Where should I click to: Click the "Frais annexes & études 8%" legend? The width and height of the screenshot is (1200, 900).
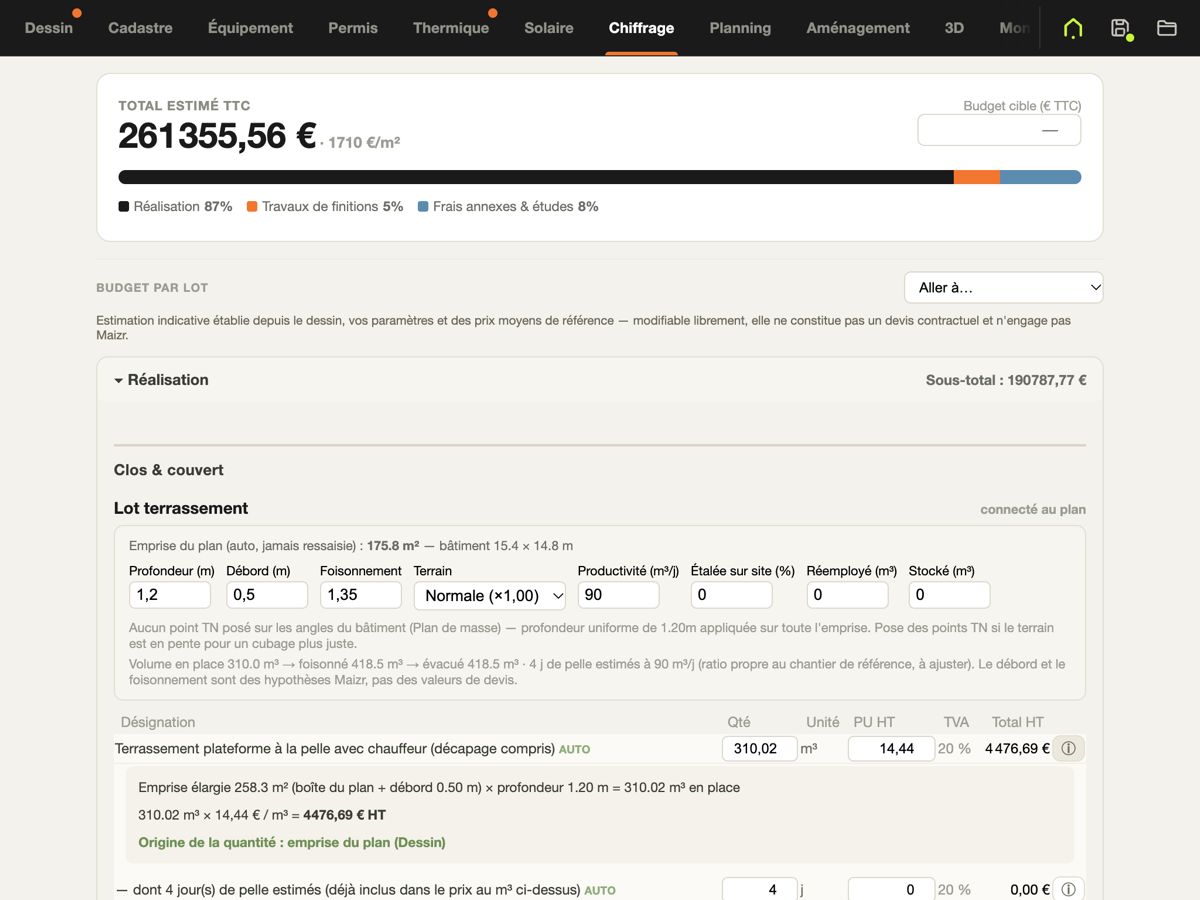[508, 206]
